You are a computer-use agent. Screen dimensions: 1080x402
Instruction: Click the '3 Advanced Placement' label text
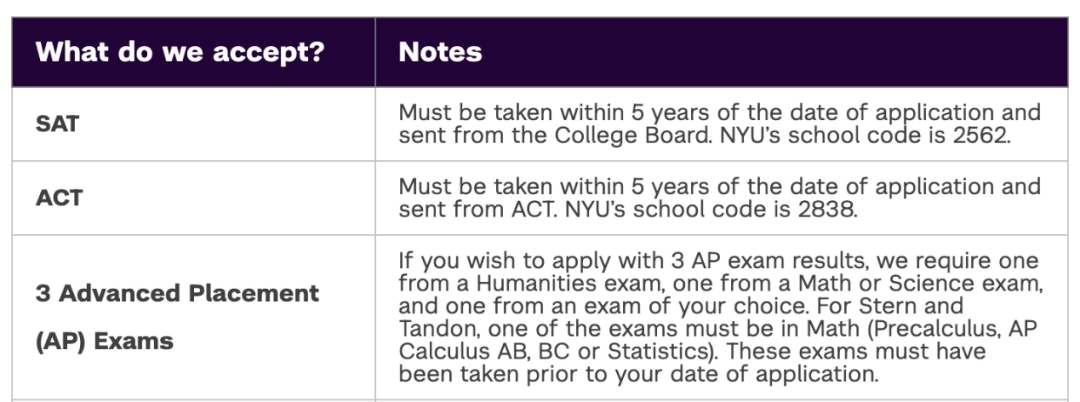(x=178, y=293)
